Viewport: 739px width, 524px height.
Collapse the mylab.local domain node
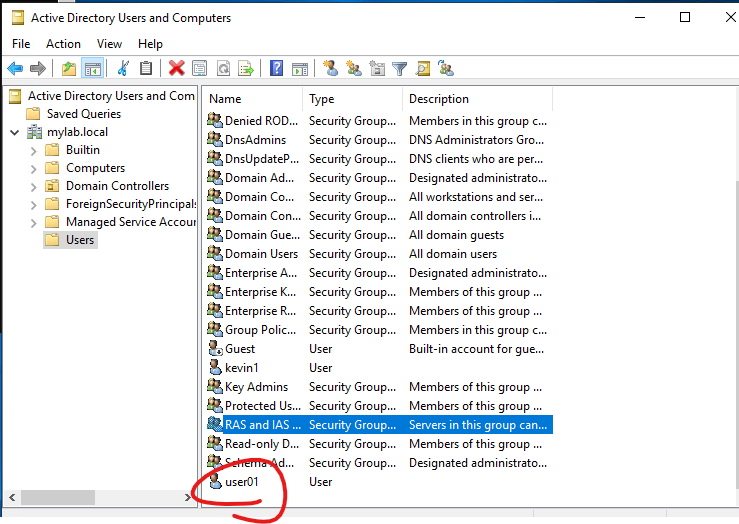pos(15,132)
